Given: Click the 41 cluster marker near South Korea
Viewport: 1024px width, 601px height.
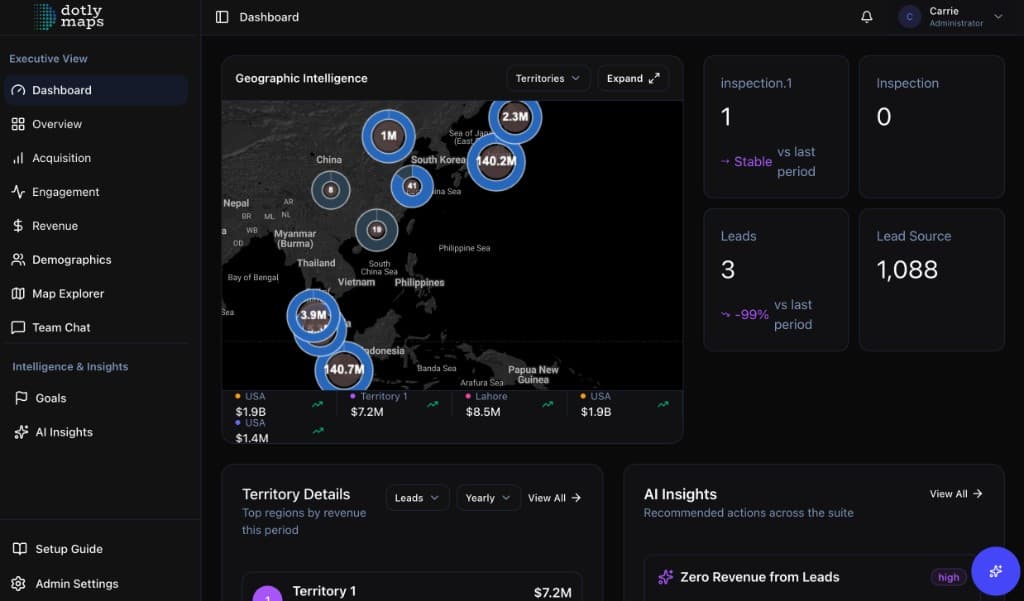Looking at the screenshot, I should 412,186.
